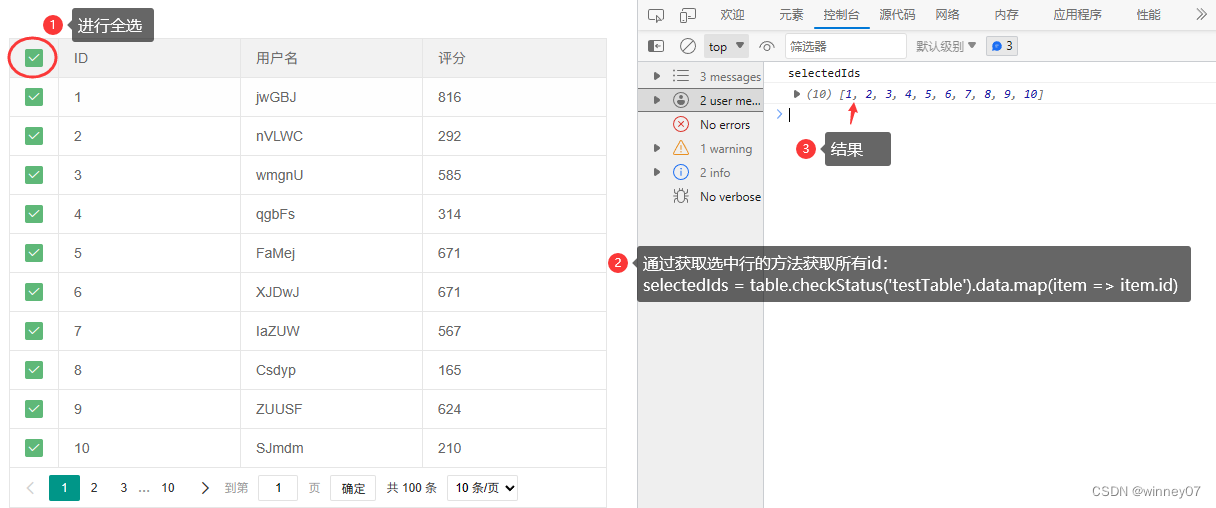Viewport: 1216px width, 508px height.
Task: Expand the 3 messages sidebar group
Action: pos(657,76)
